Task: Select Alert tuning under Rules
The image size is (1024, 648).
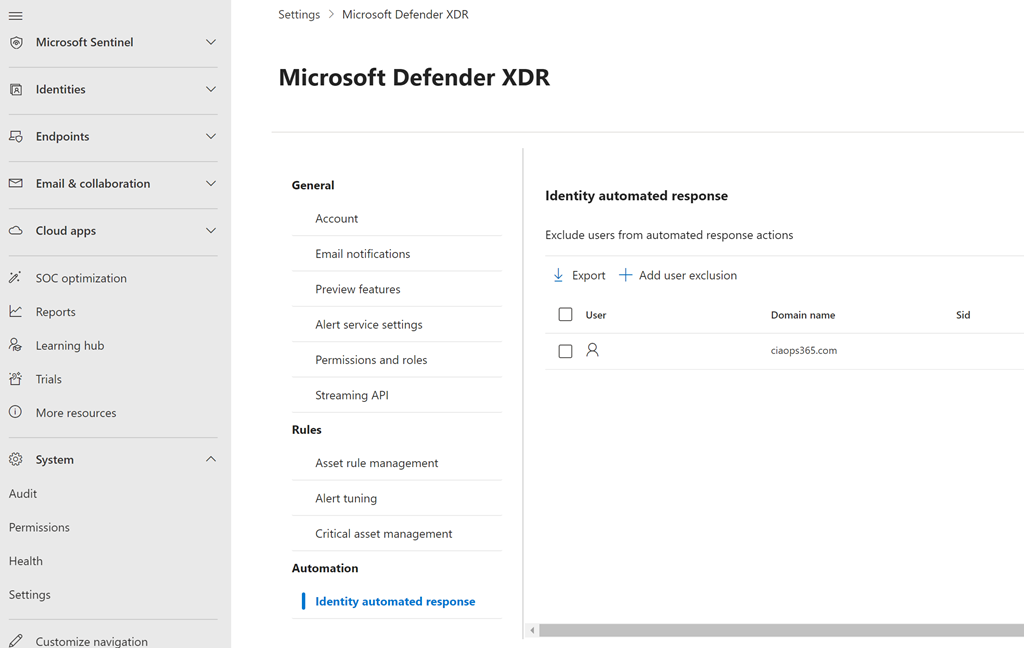Action: tap(346, 498)
